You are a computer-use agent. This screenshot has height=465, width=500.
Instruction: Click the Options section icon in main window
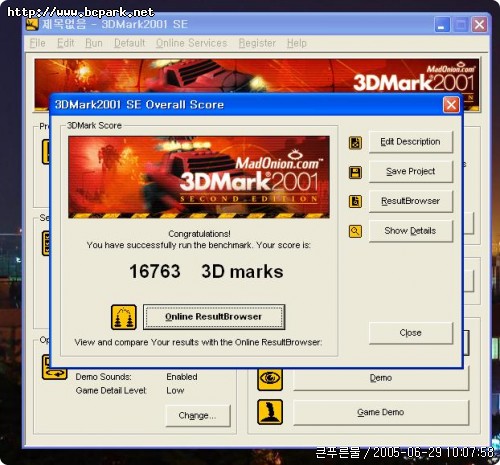[54, 367]
